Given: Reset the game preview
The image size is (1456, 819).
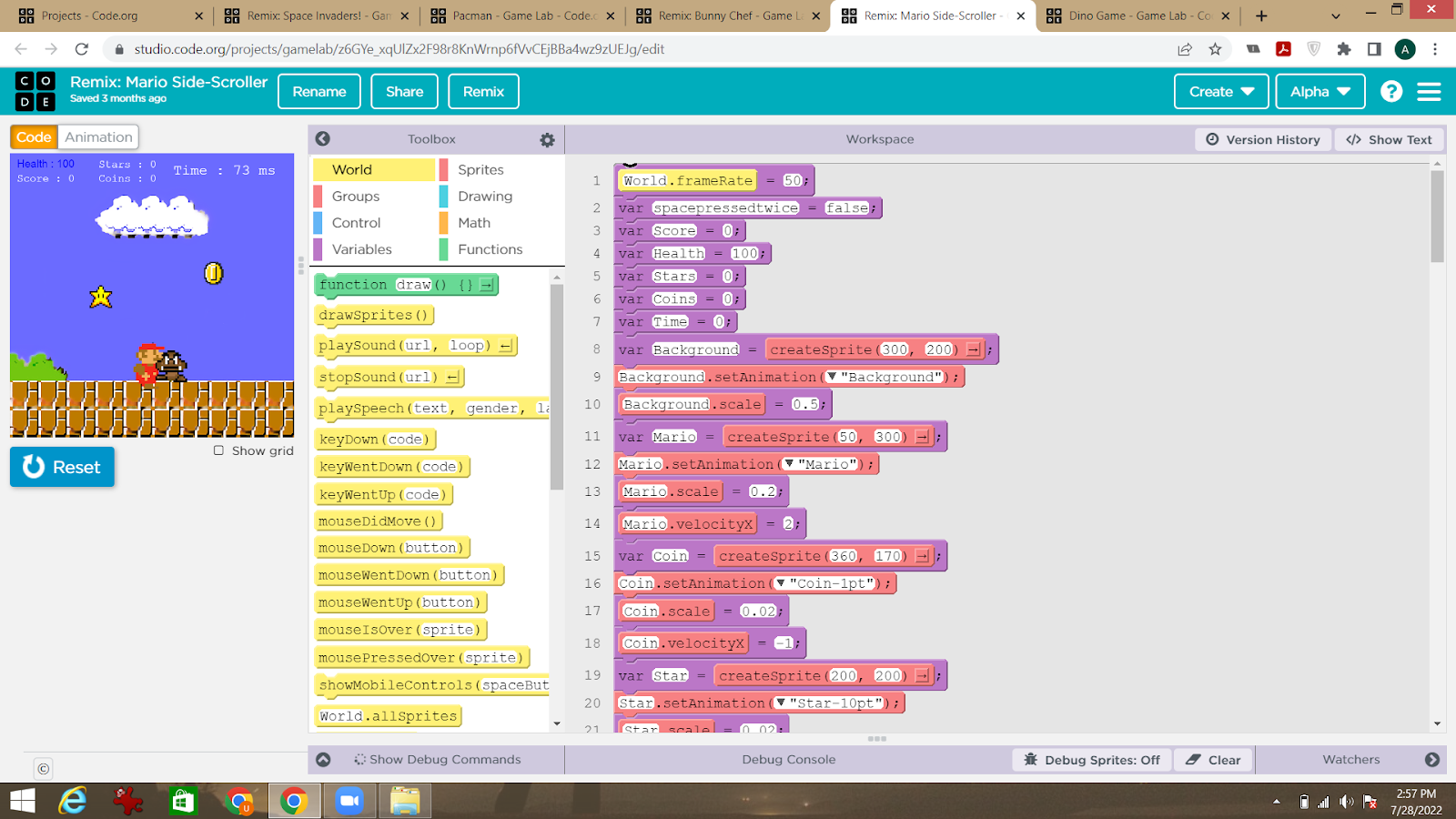Looking at the screenshot, I should coord(62,467).
